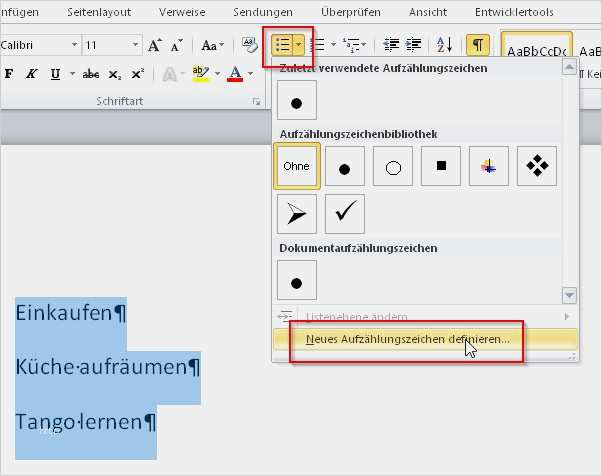Click the Küche aufräumen text line

[x=108, y=367]
